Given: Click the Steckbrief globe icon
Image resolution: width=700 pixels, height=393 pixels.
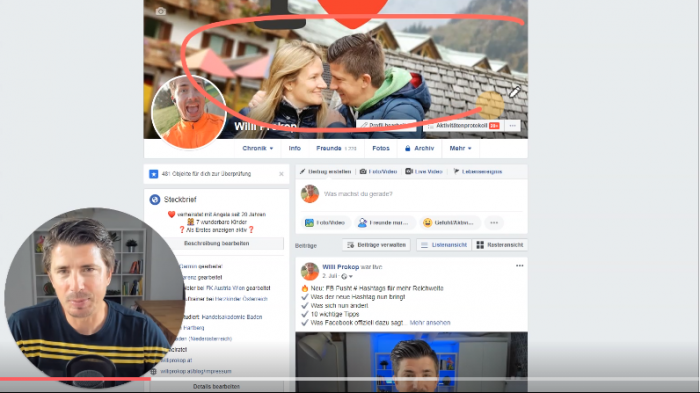Looking at the screenshot, I should 155,200.
